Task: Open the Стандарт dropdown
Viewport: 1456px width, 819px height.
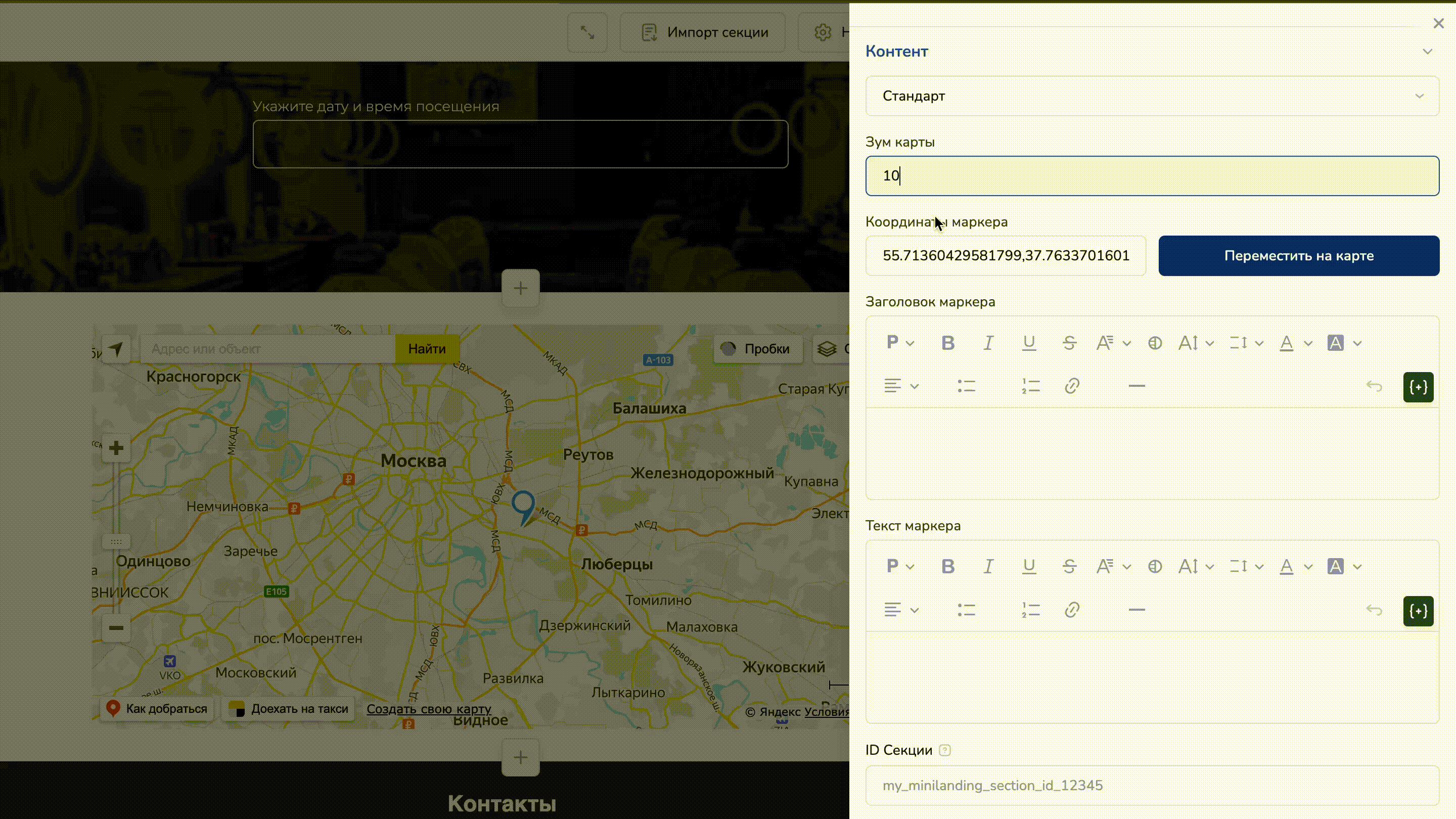Action: tap(1152, 96)
